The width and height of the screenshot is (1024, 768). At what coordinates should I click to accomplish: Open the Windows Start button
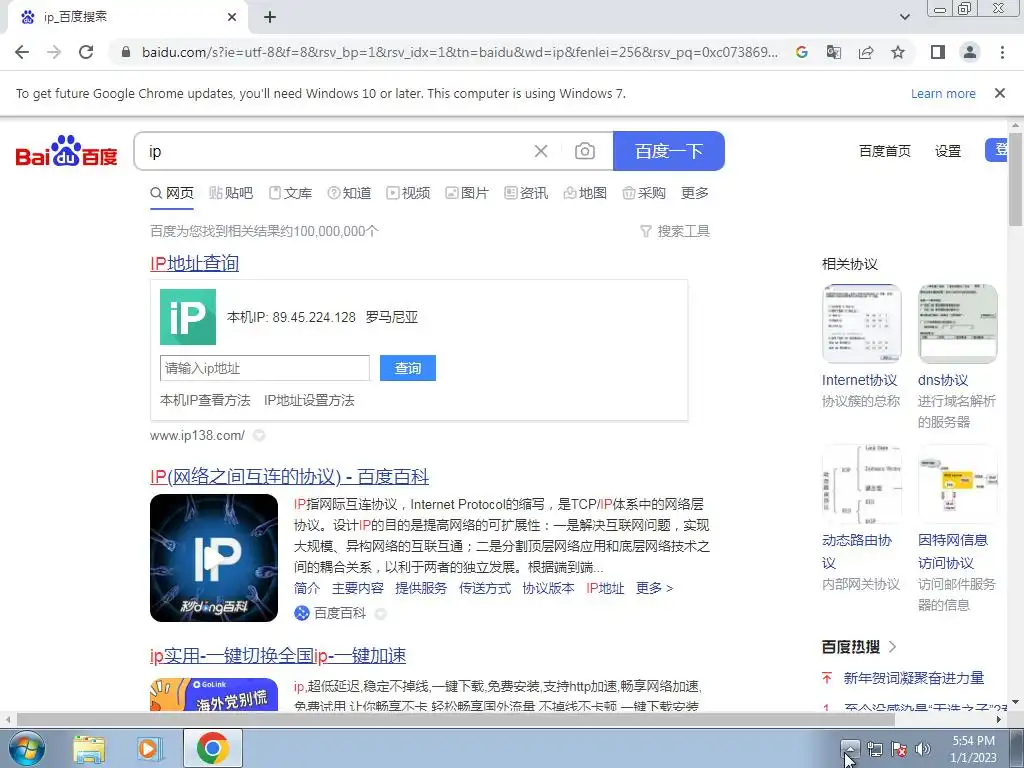(26, 748)
